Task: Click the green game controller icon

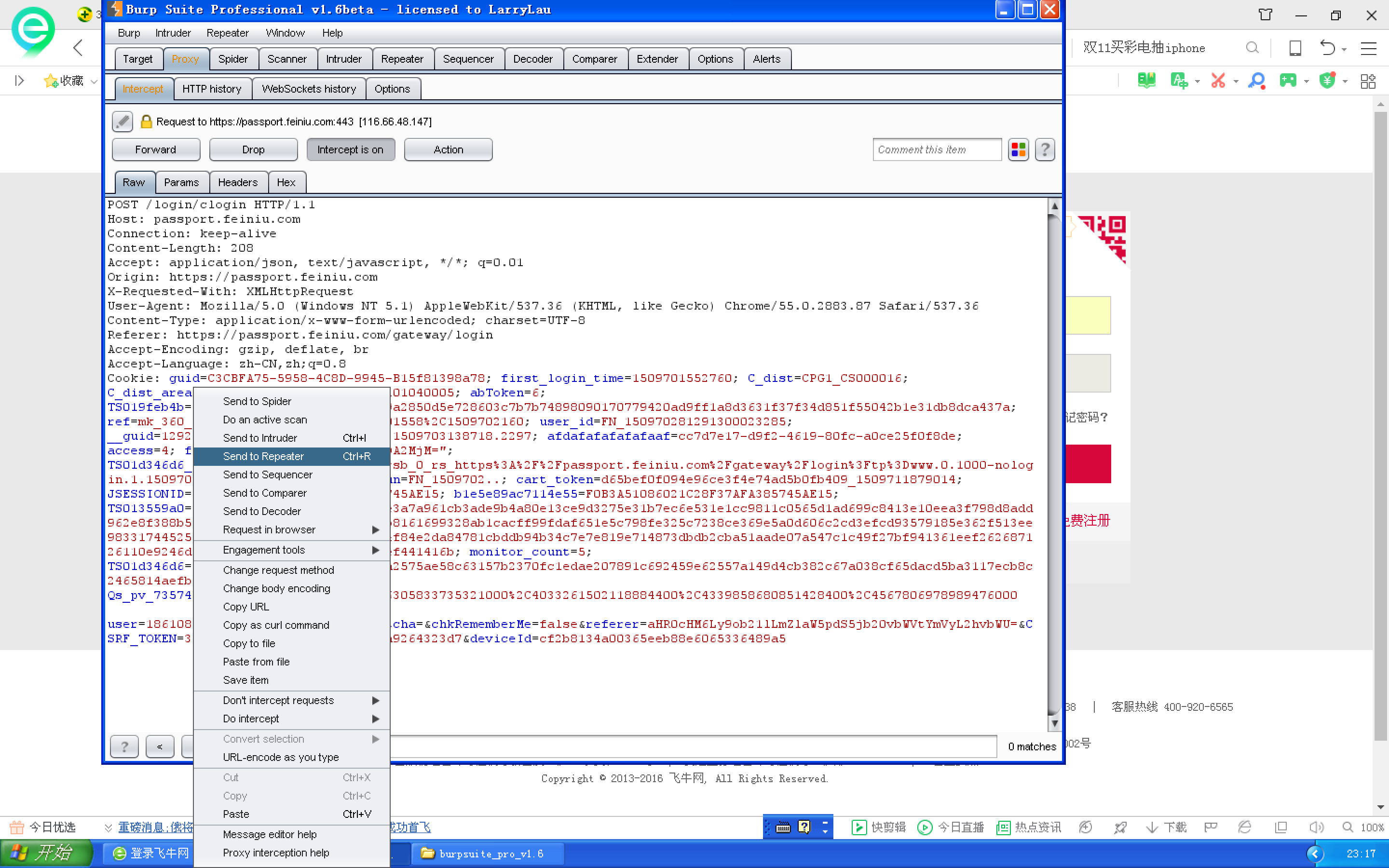Action: [x=1288, y=81]
